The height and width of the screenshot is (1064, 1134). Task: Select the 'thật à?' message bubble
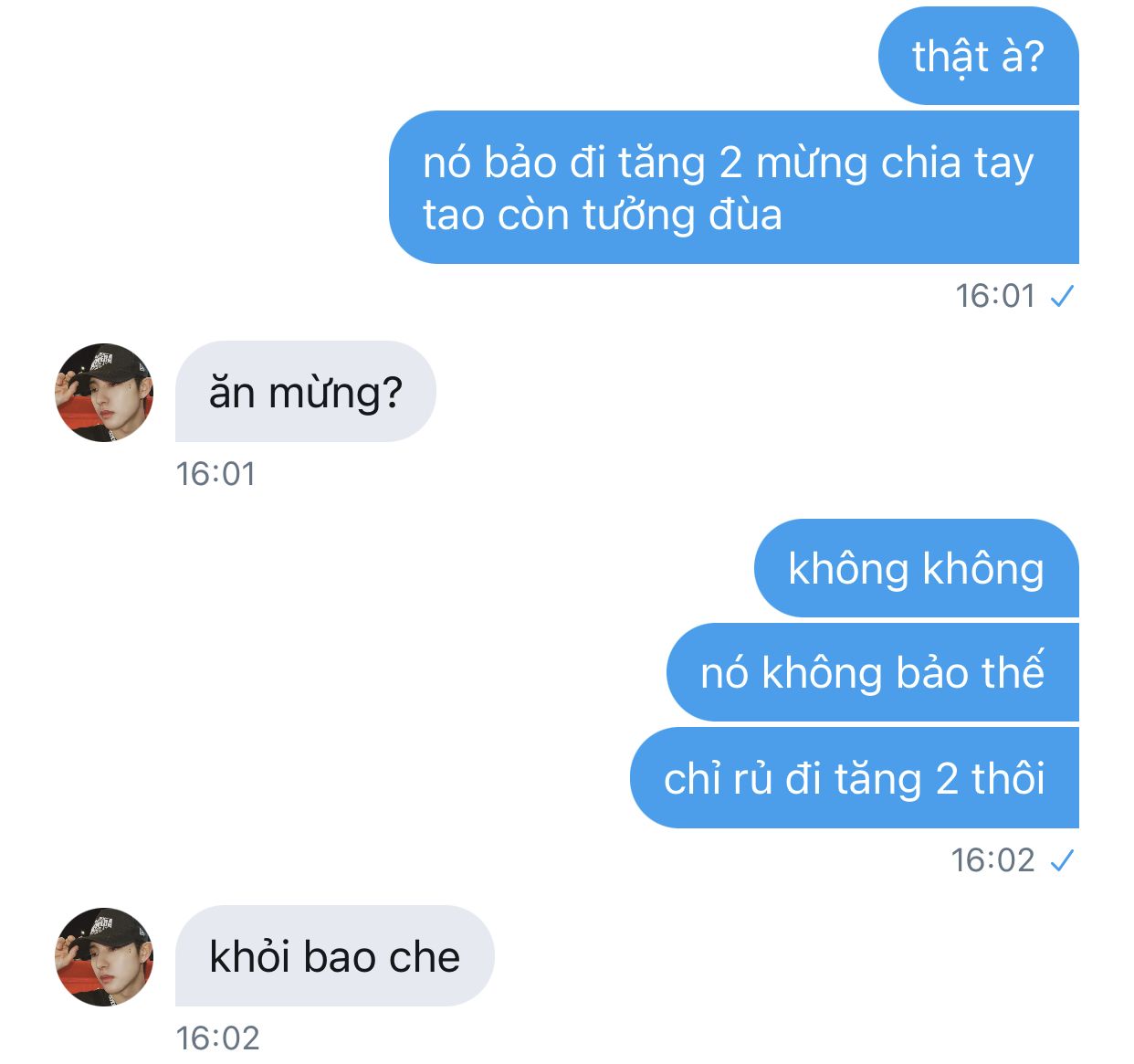click(x=979, y=56)
